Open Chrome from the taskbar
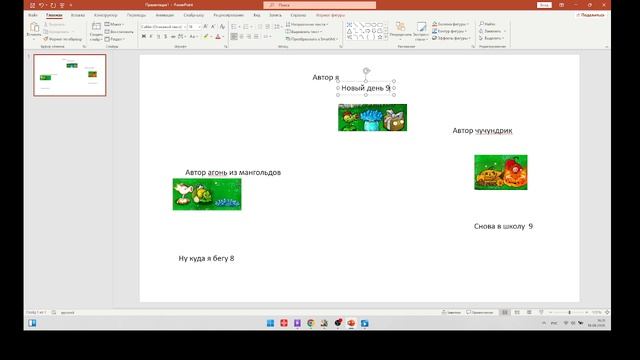This screenshot has height=360, width=640. pos(311,323)
